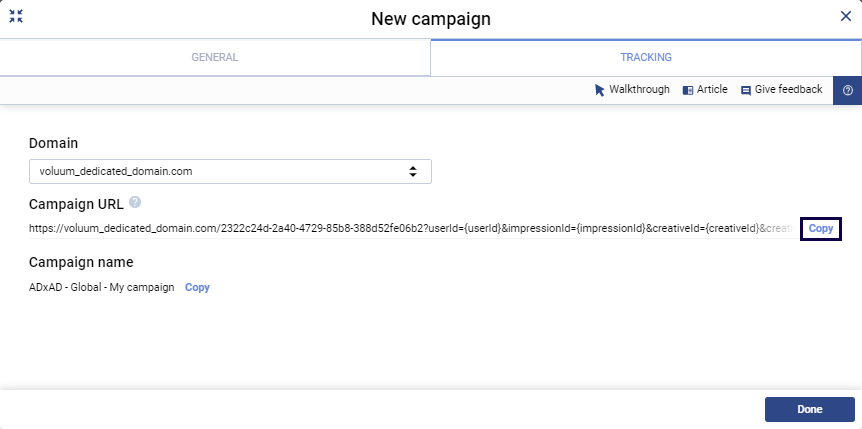862x429 pixels.
Task: Click the ADxAD - Global - My campaign text
Action: (x=102, y=287)
